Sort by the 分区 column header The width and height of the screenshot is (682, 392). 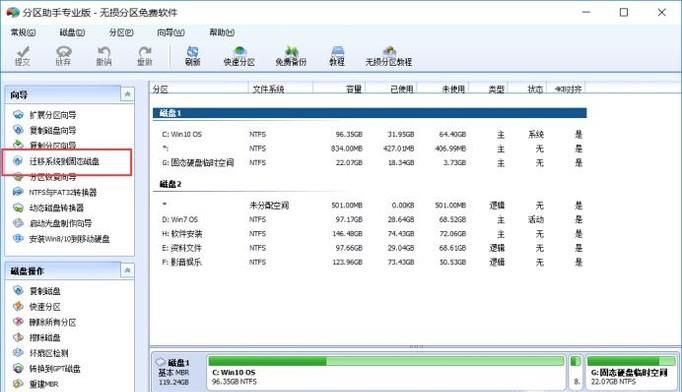(x=199, y=89)
